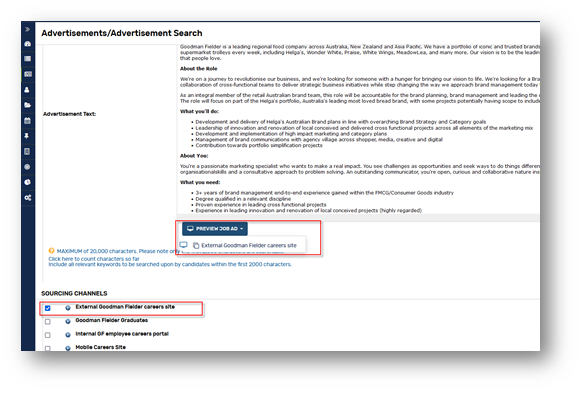
Task: Open the folder icon in the sidebar
Action: (27, 105)
